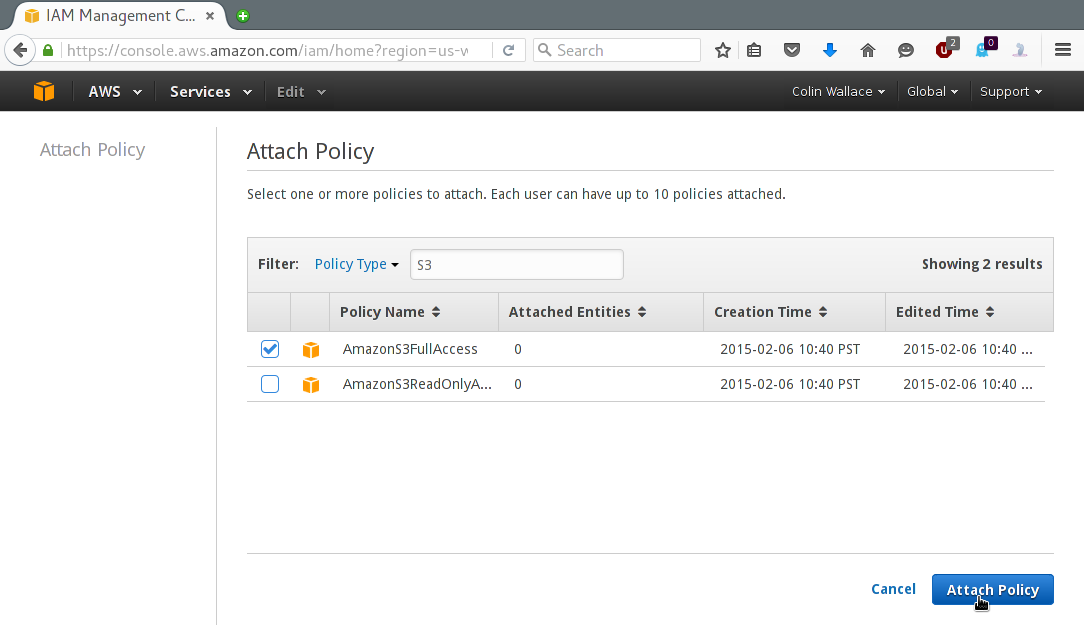The image size is (1084, 625).
Task: Open the Policy Type filter dropdown
Action: pos(356,264)
